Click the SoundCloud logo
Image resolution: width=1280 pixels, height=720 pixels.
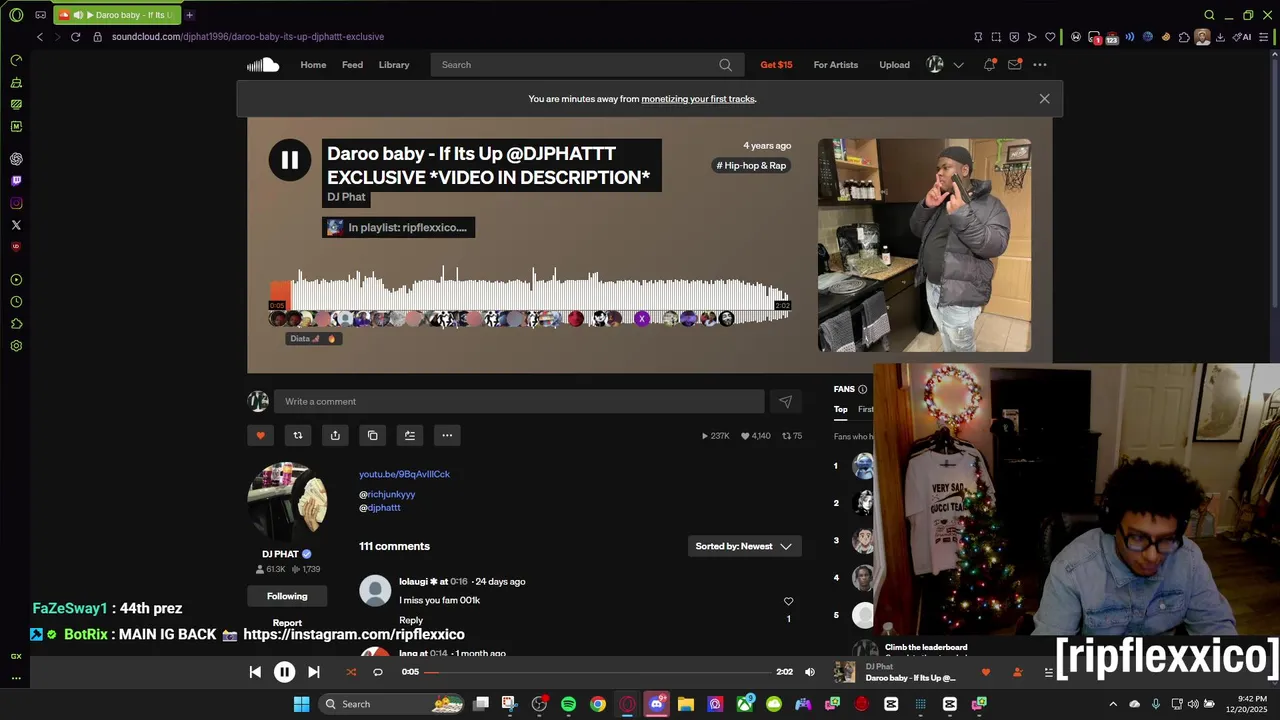click(263, 65)
